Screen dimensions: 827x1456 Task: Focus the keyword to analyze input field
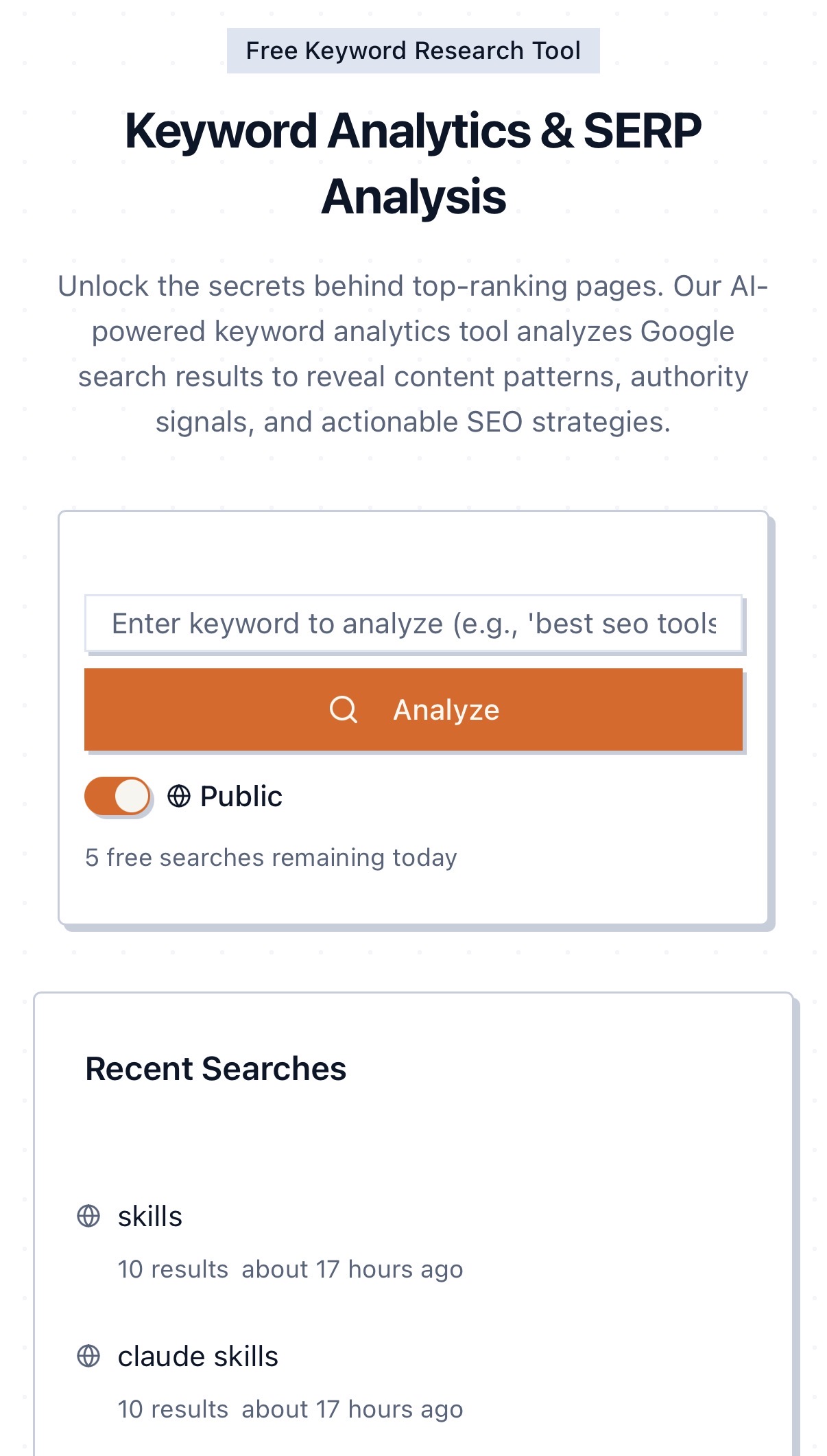coord(413,624)
